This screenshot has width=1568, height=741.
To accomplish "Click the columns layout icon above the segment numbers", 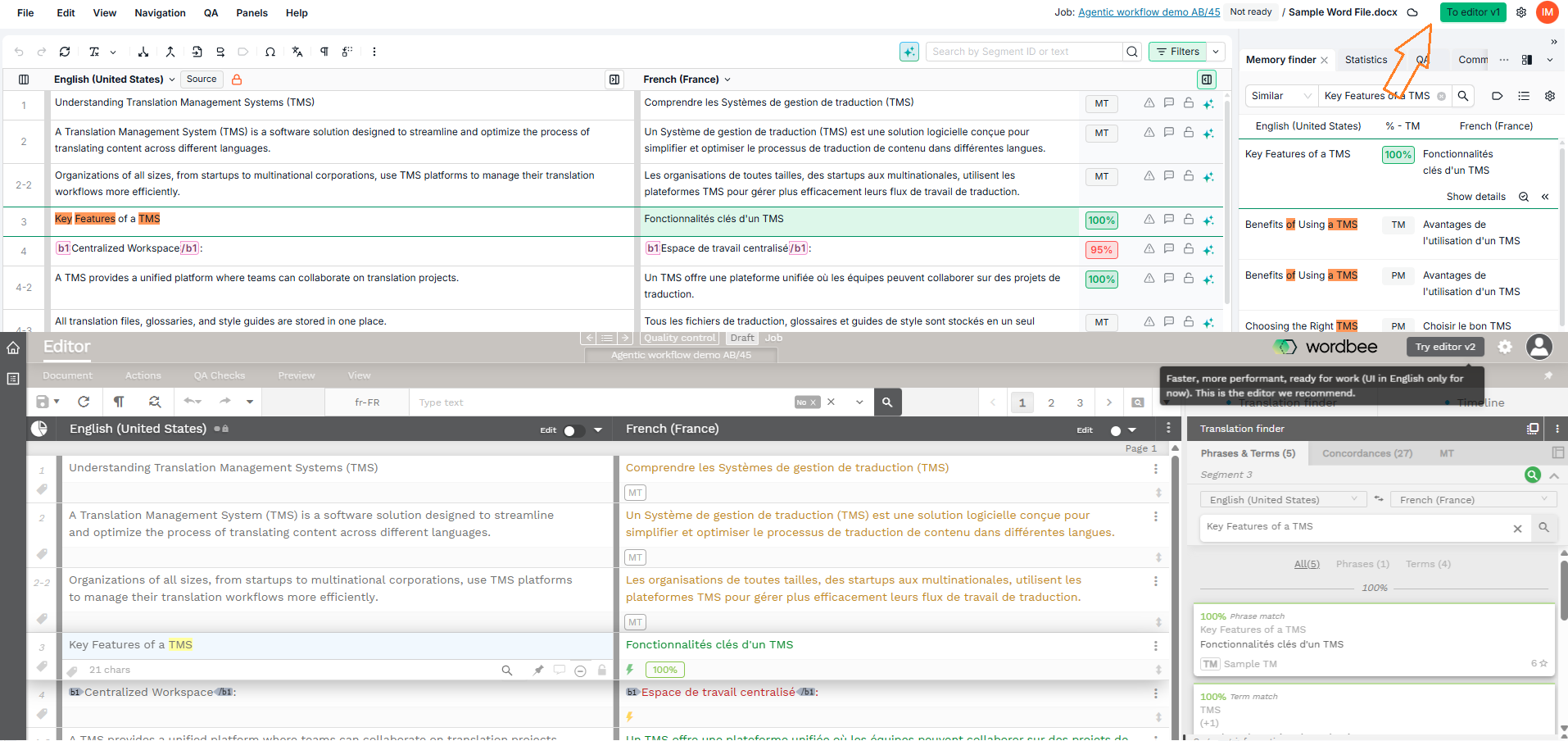I will pyautogui.click(x=24, y=80).
